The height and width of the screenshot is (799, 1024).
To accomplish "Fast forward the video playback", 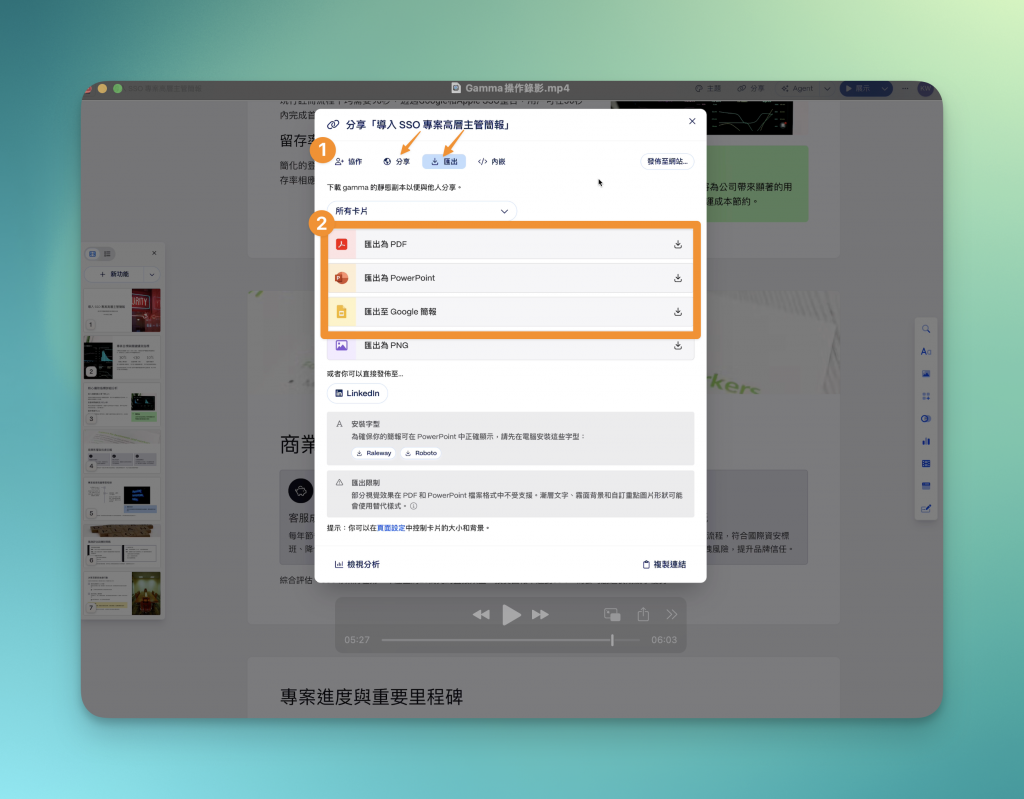I will tap(540, 615).
